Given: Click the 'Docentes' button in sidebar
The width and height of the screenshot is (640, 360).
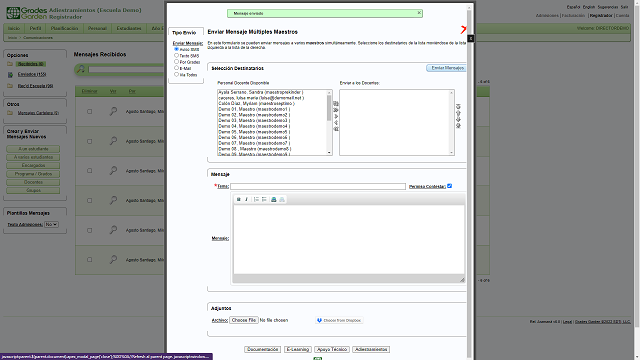Looking at the screenshot, I should tap(33, 182).
